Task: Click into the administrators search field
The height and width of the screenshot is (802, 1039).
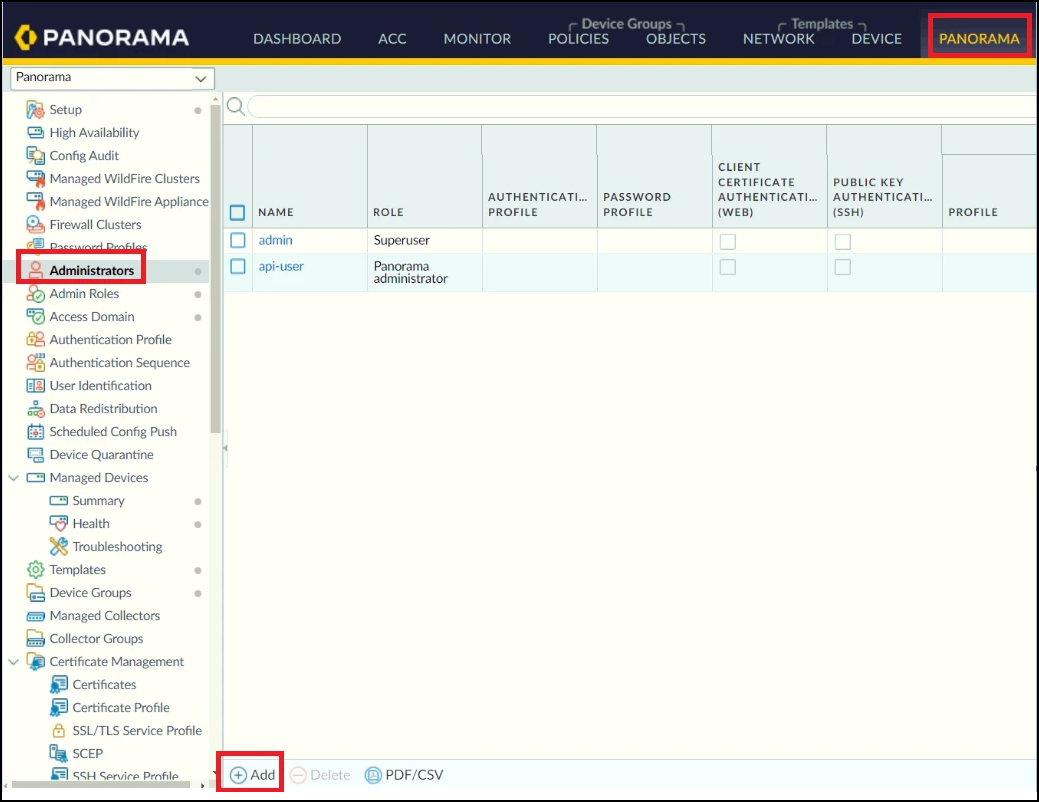Action: click(x=640, y=106)
